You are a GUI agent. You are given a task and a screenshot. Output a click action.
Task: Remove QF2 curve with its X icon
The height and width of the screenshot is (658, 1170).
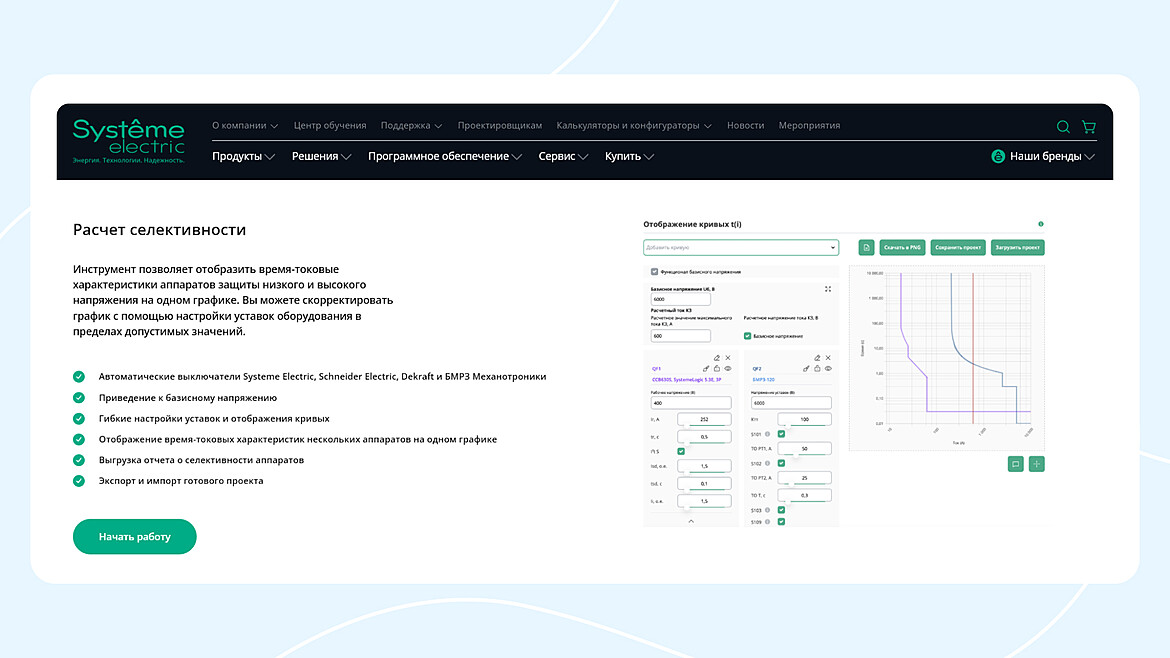(x=828, y=358)
